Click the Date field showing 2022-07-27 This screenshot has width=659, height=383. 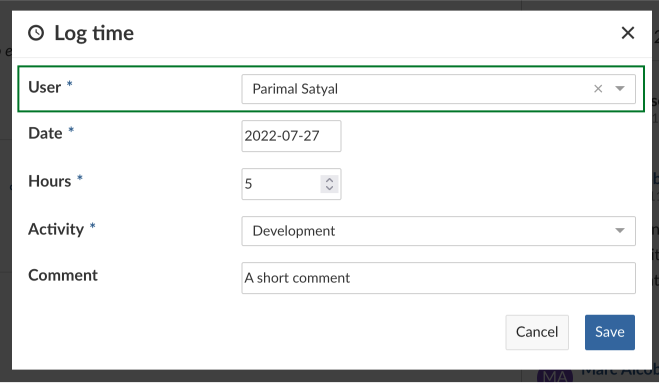[291, 136]
